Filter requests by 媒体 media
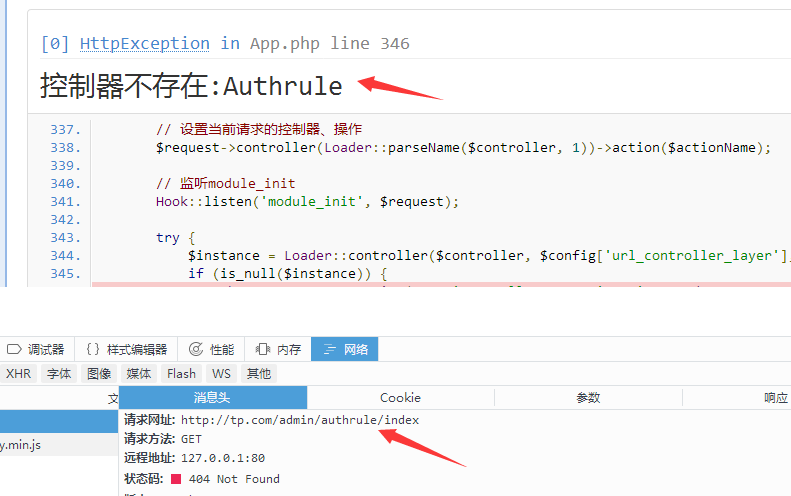The height and width of the screenshot is (496, 791). coord(139,373)
